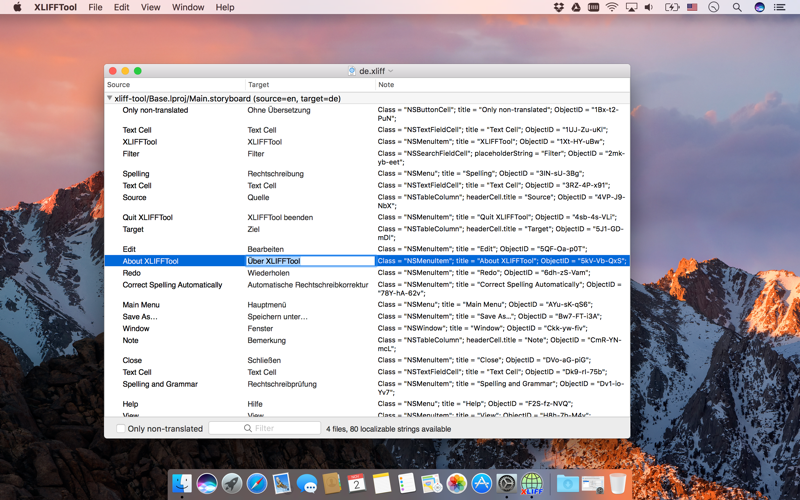Open the XLIFF app in the dock
The width and height of the screenshot is (800, 500).
tap(532, 483)
